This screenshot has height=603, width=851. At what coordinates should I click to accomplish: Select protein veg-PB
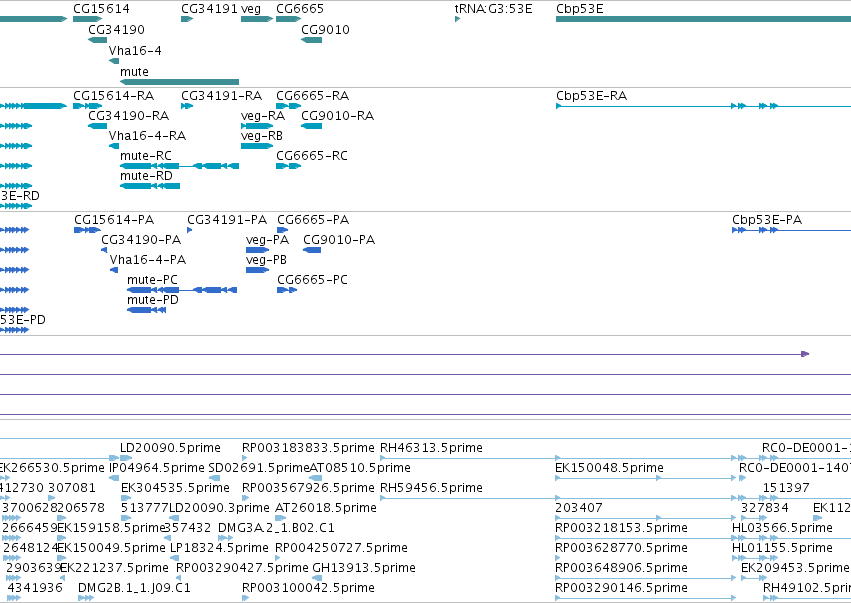point(266,260)
